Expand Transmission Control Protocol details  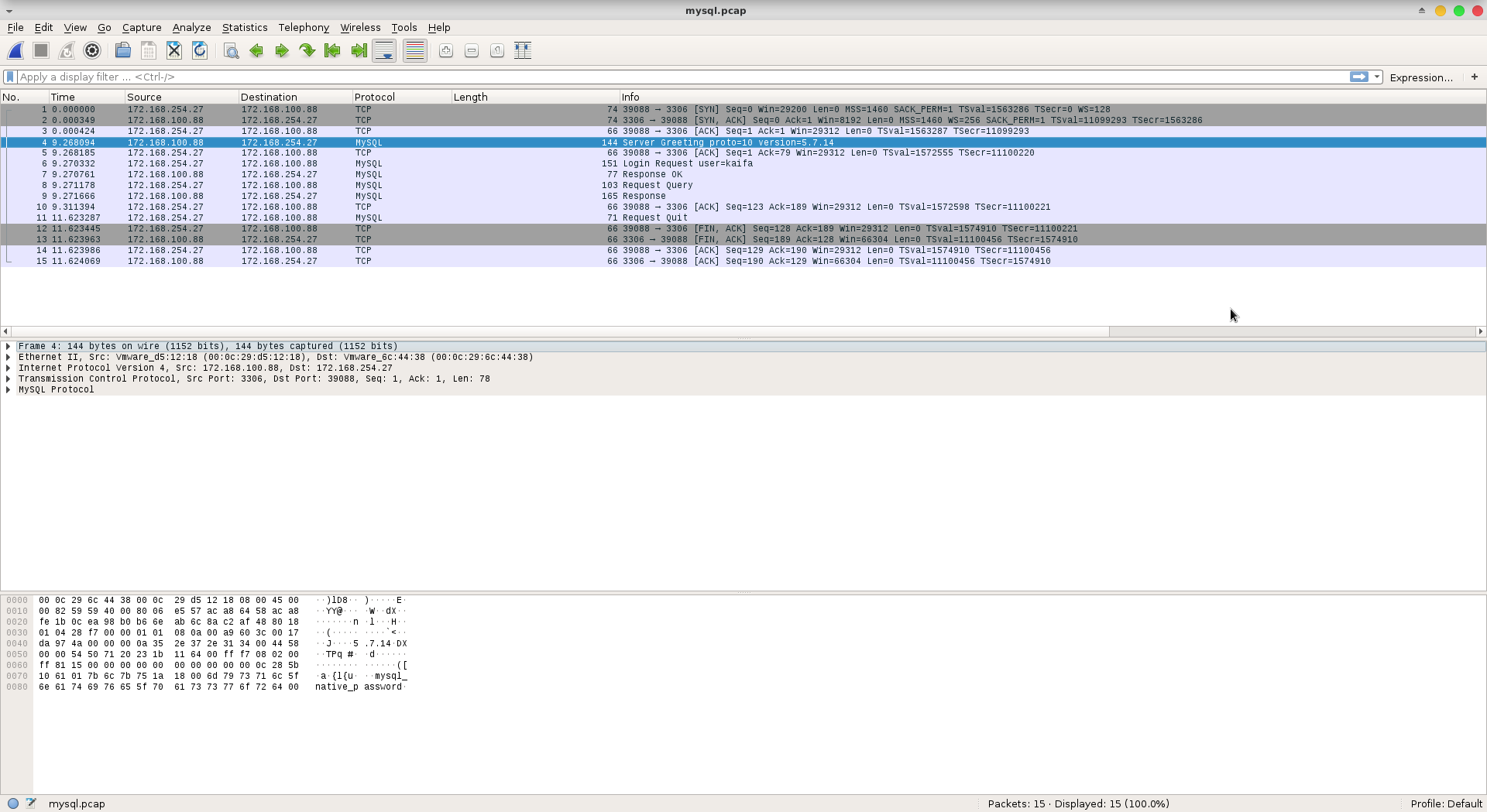point(9,379)
